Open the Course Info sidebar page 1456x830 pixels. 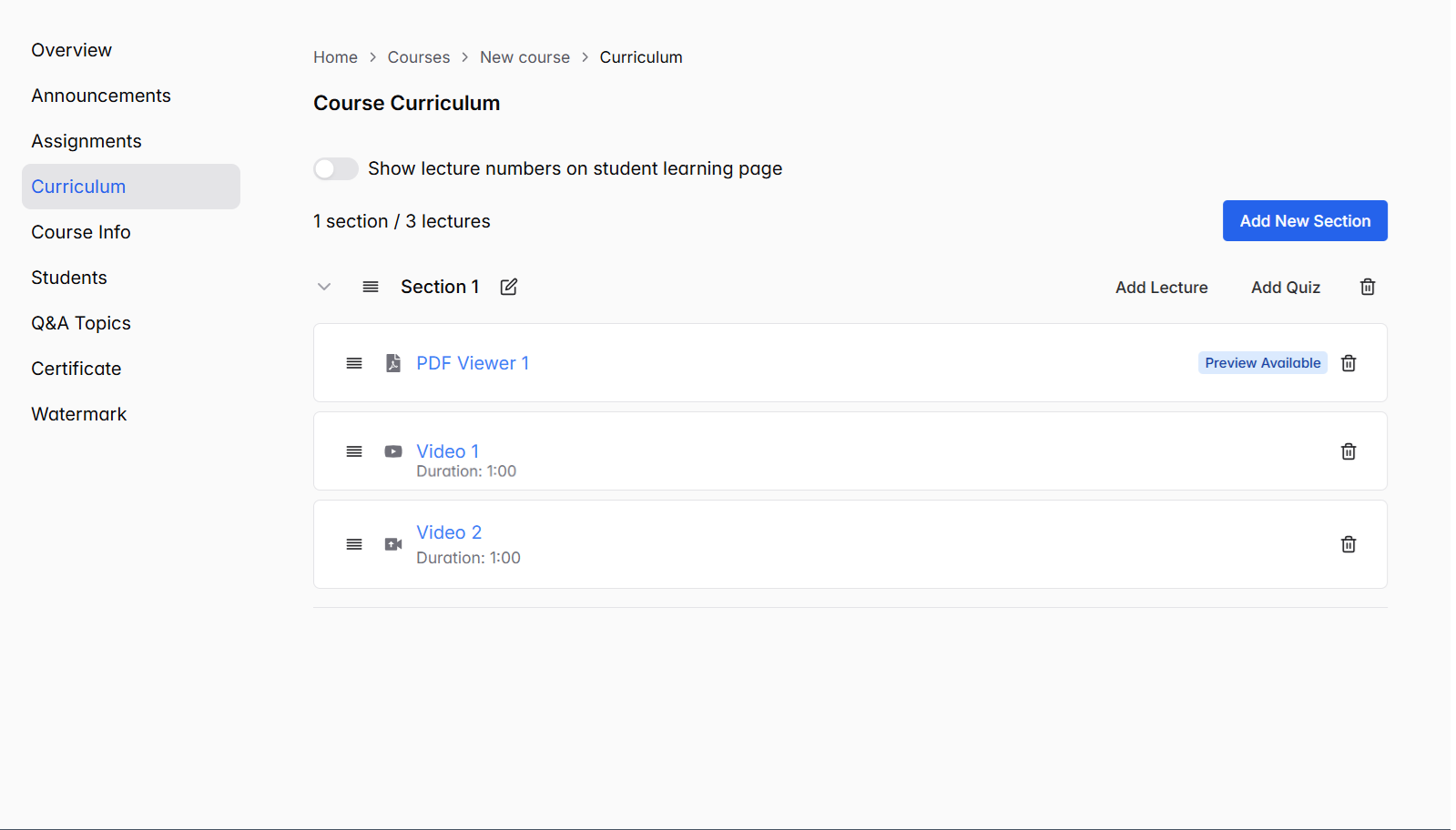tap(131, 232)
